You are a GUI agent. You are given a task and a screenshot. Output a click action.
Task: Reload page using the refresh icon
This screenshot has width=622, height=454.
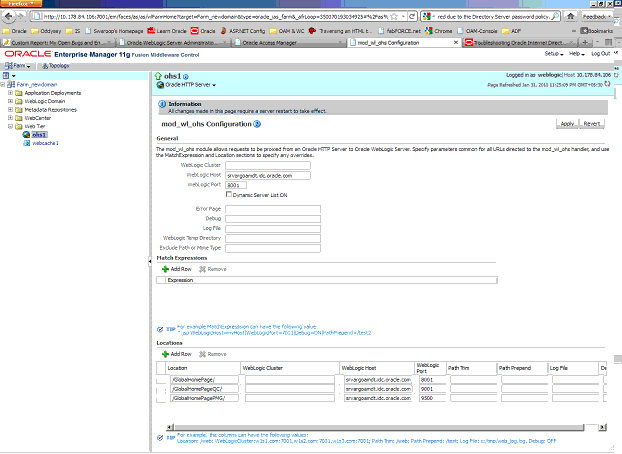pos(412,17)
